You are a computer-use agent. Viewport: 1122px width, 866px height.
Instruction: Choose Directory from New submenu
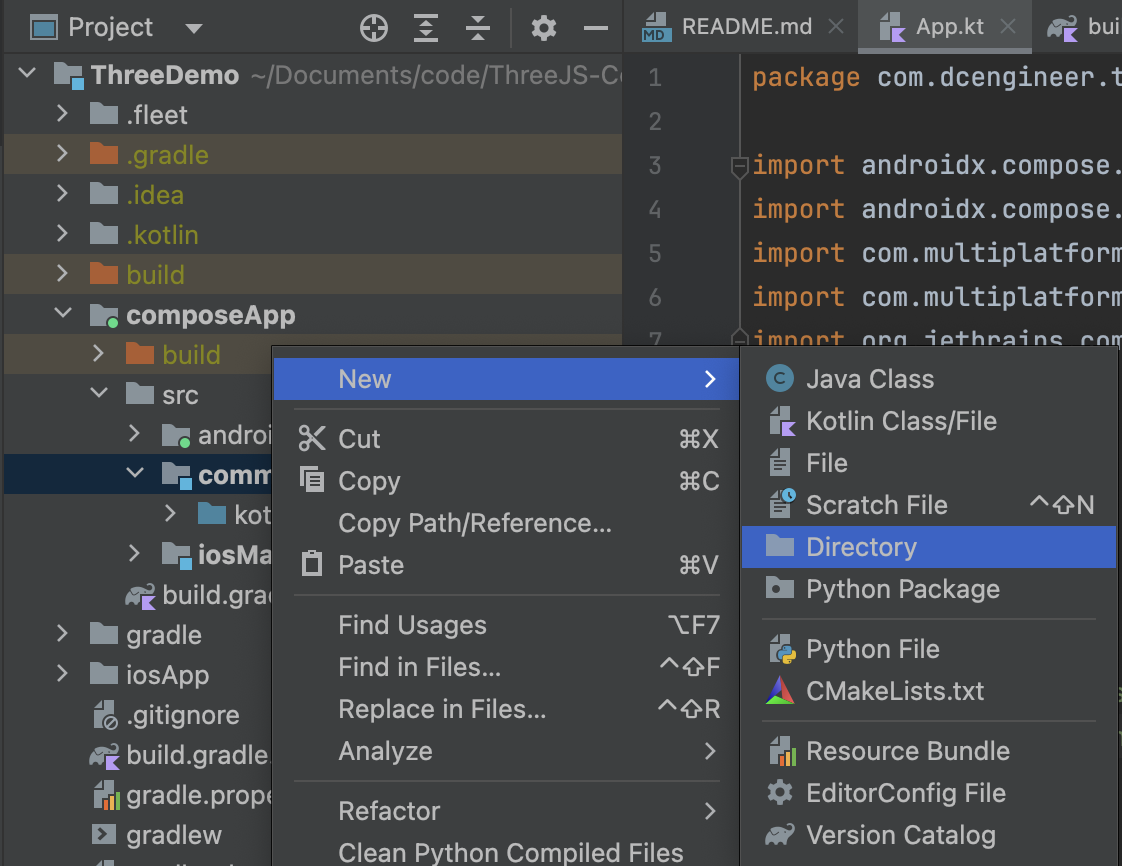click(861, 547)
